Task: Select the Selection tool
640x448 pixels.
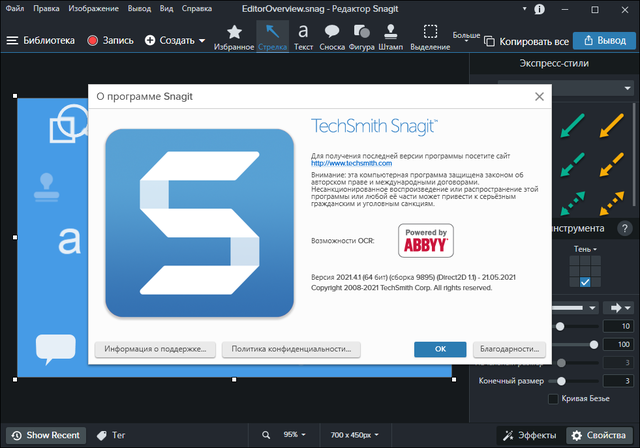Action: 430,37
